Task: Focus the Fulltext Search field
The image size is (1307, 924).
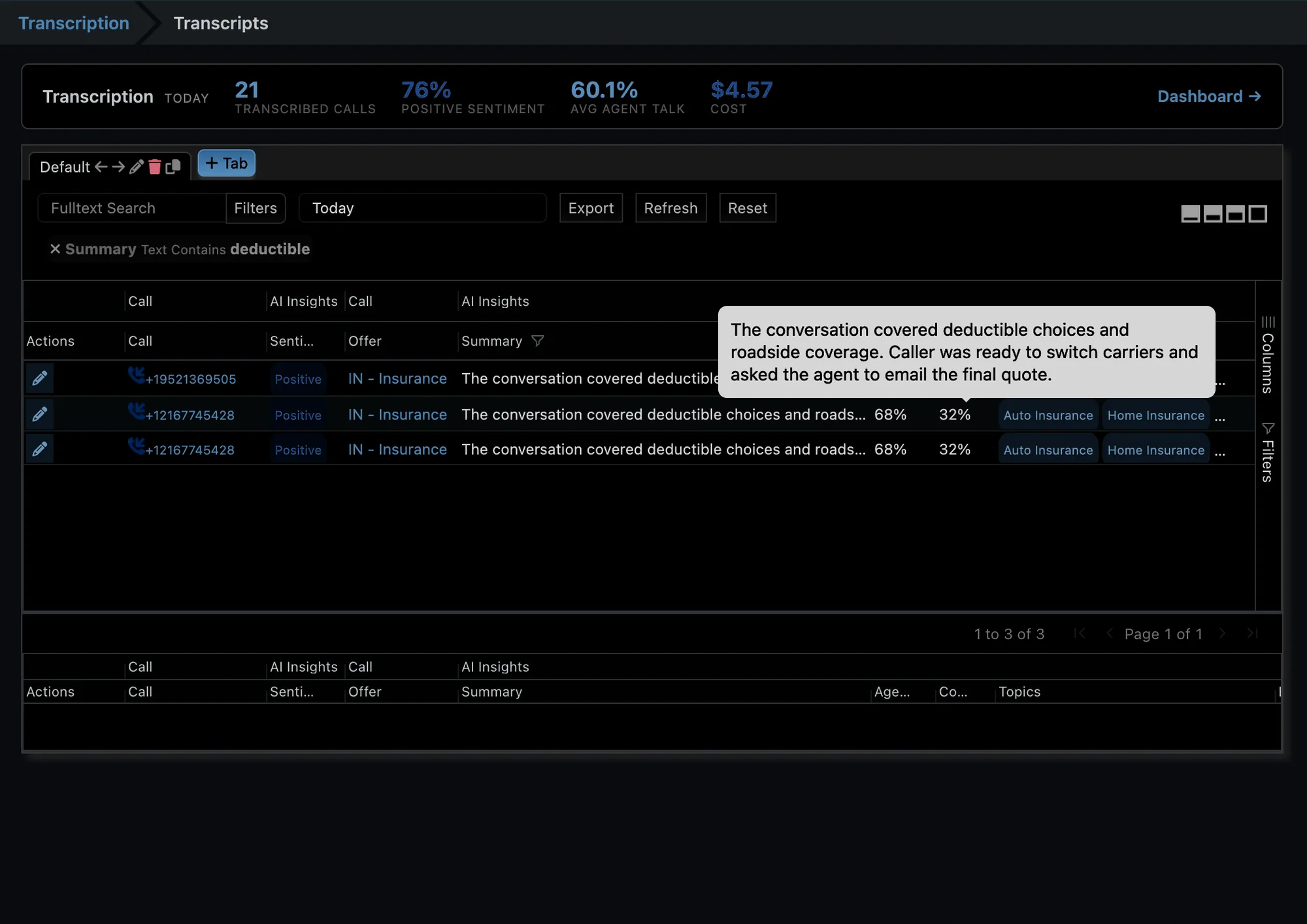Action: [132, 208]
